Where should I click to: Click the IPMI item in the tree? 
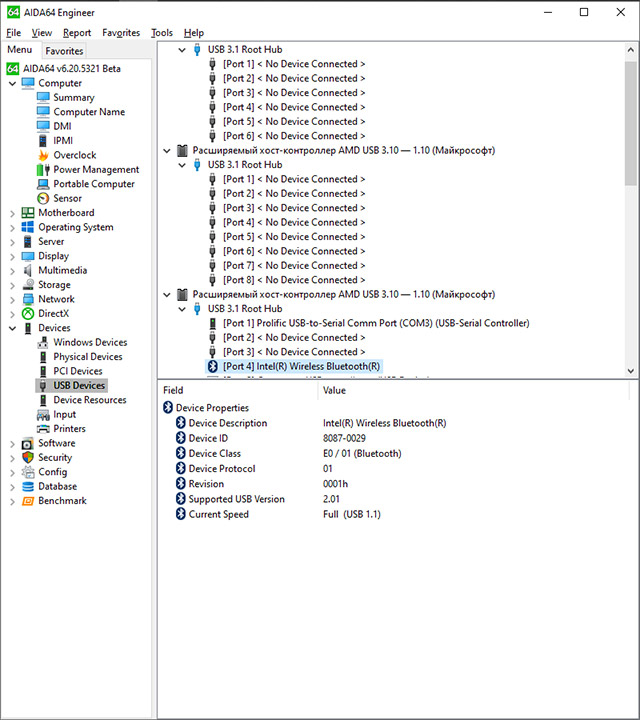pos(63,141)
